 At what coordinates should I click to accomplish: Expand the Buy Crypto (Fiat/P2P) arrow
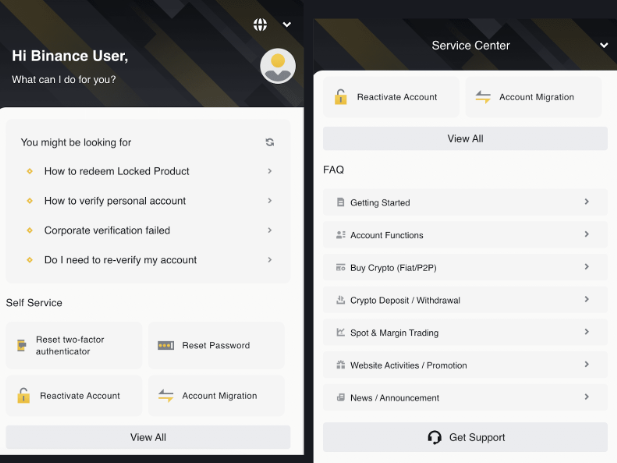(586, 268)
